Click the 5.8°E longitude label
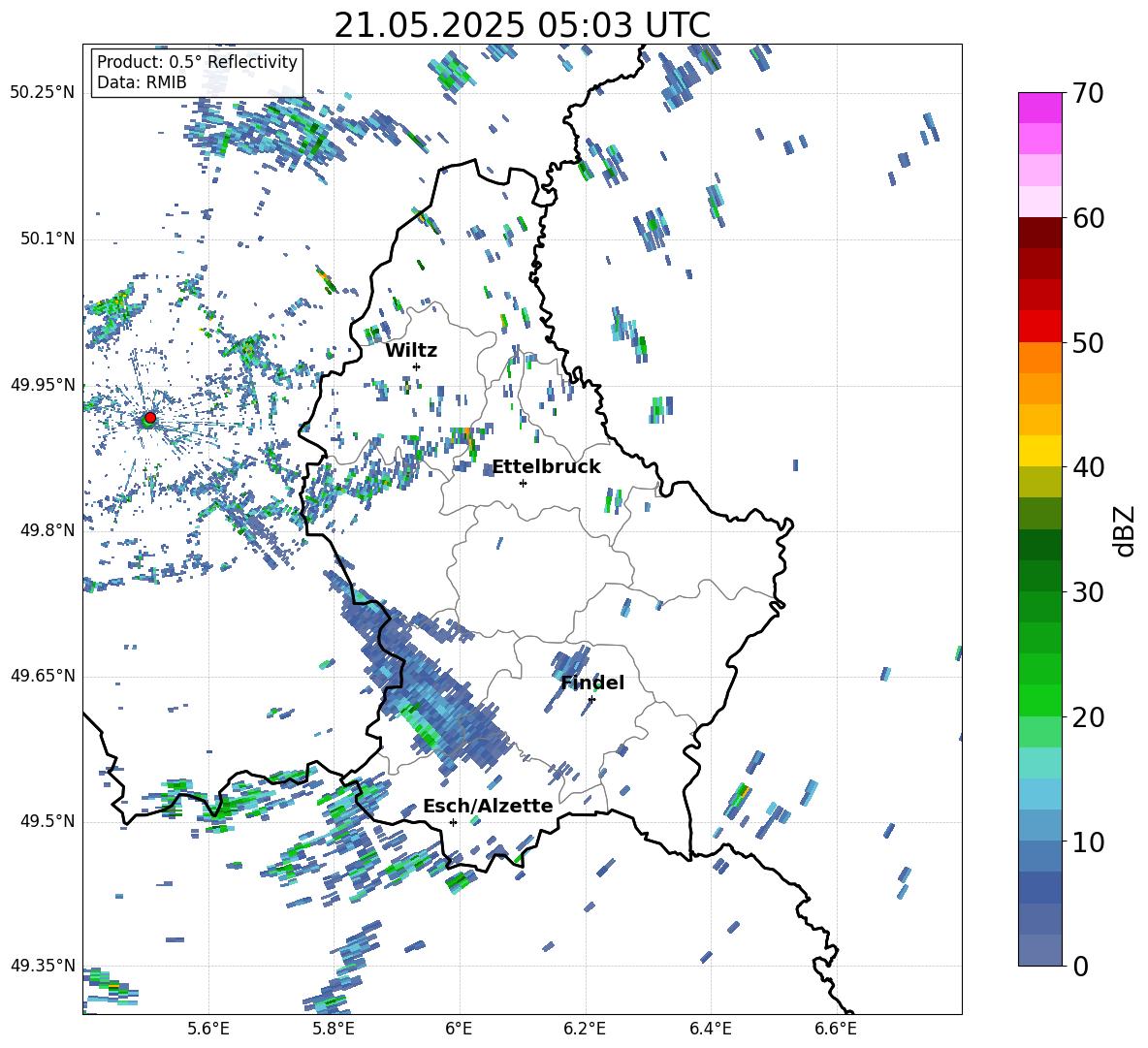1148x1048 pixels. tap(334, 1029)
